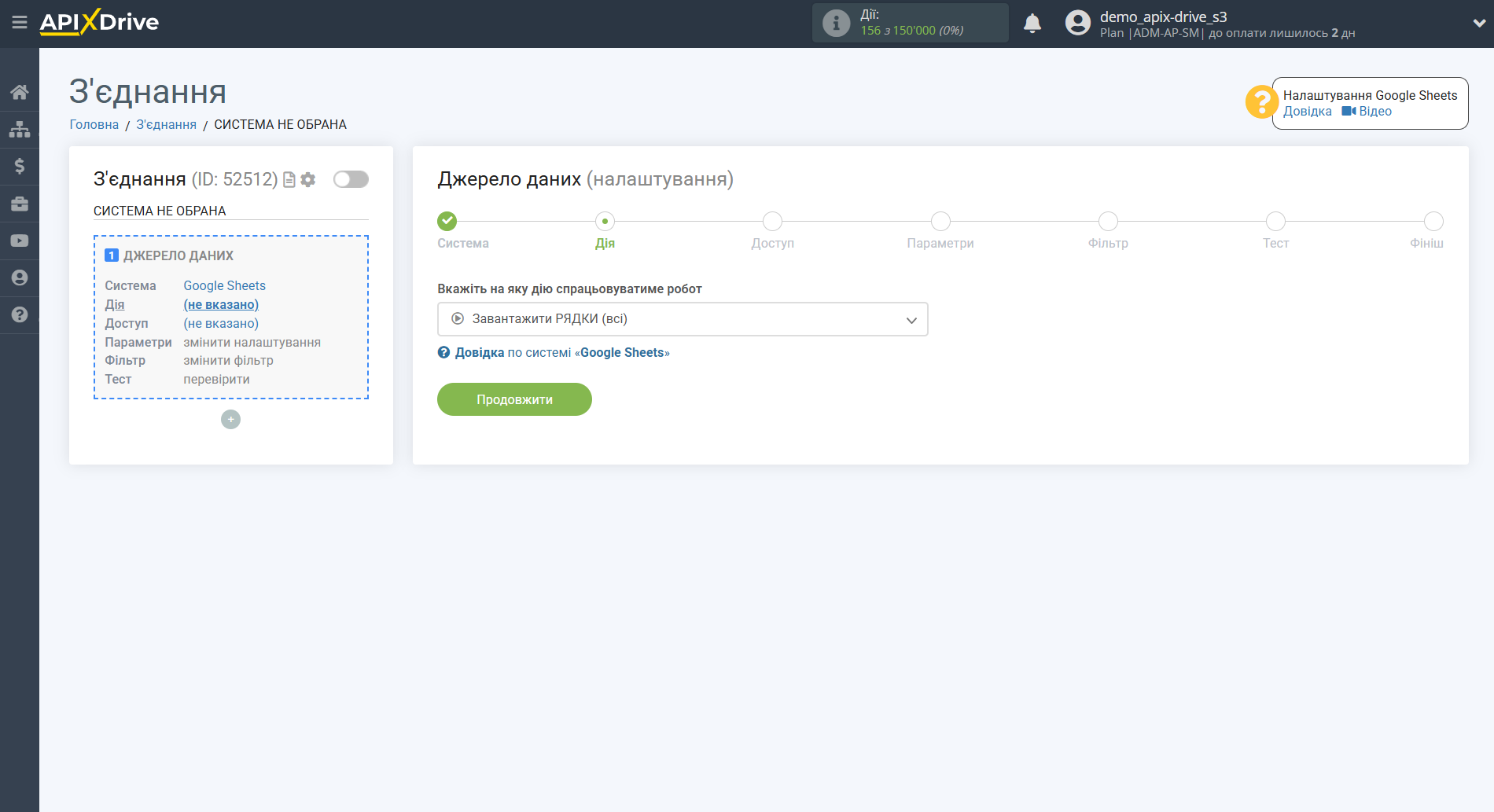
Task: Add a new step with the plus button
Action: 230,419
